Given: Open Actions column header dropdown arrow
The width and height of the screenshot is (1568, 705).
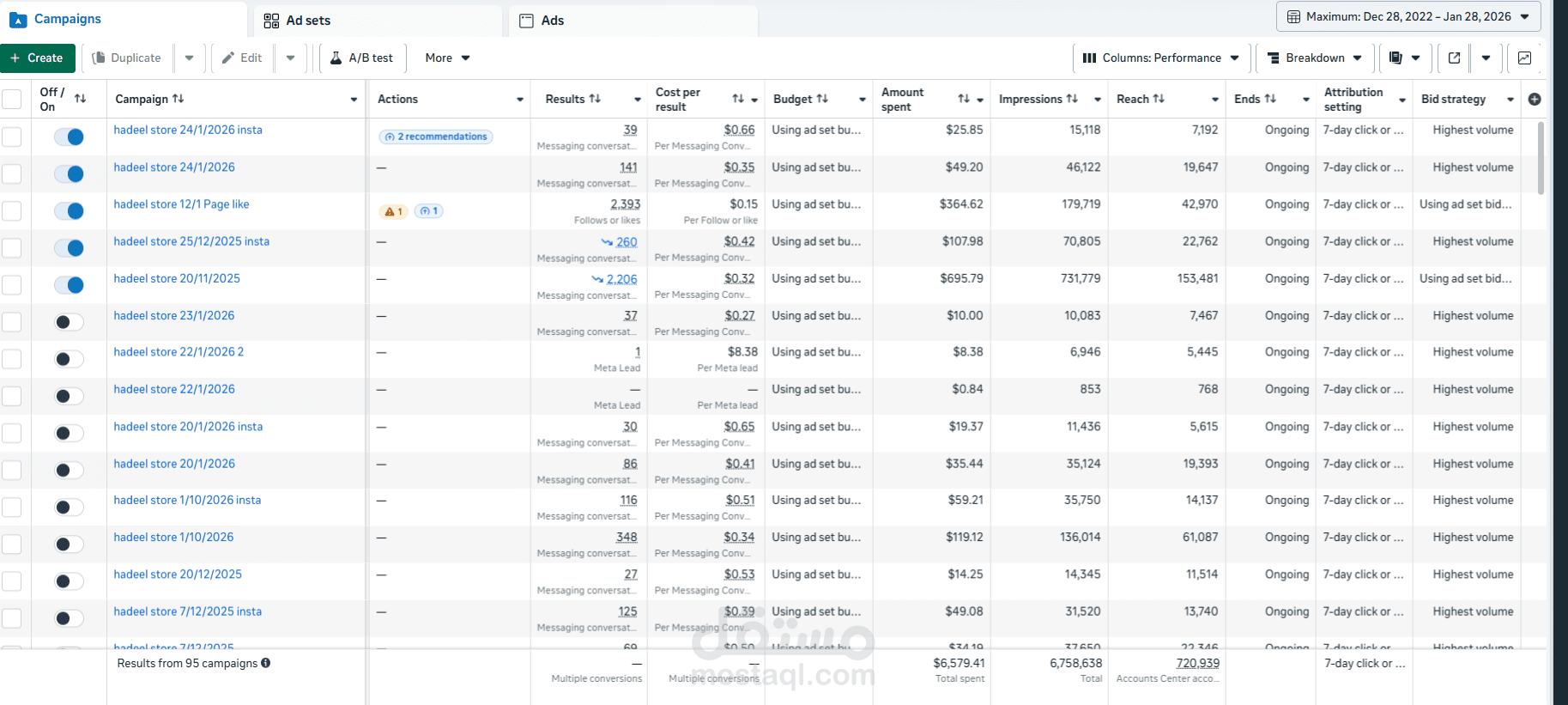Looking at the screenshot, I should tap(520, 100).
